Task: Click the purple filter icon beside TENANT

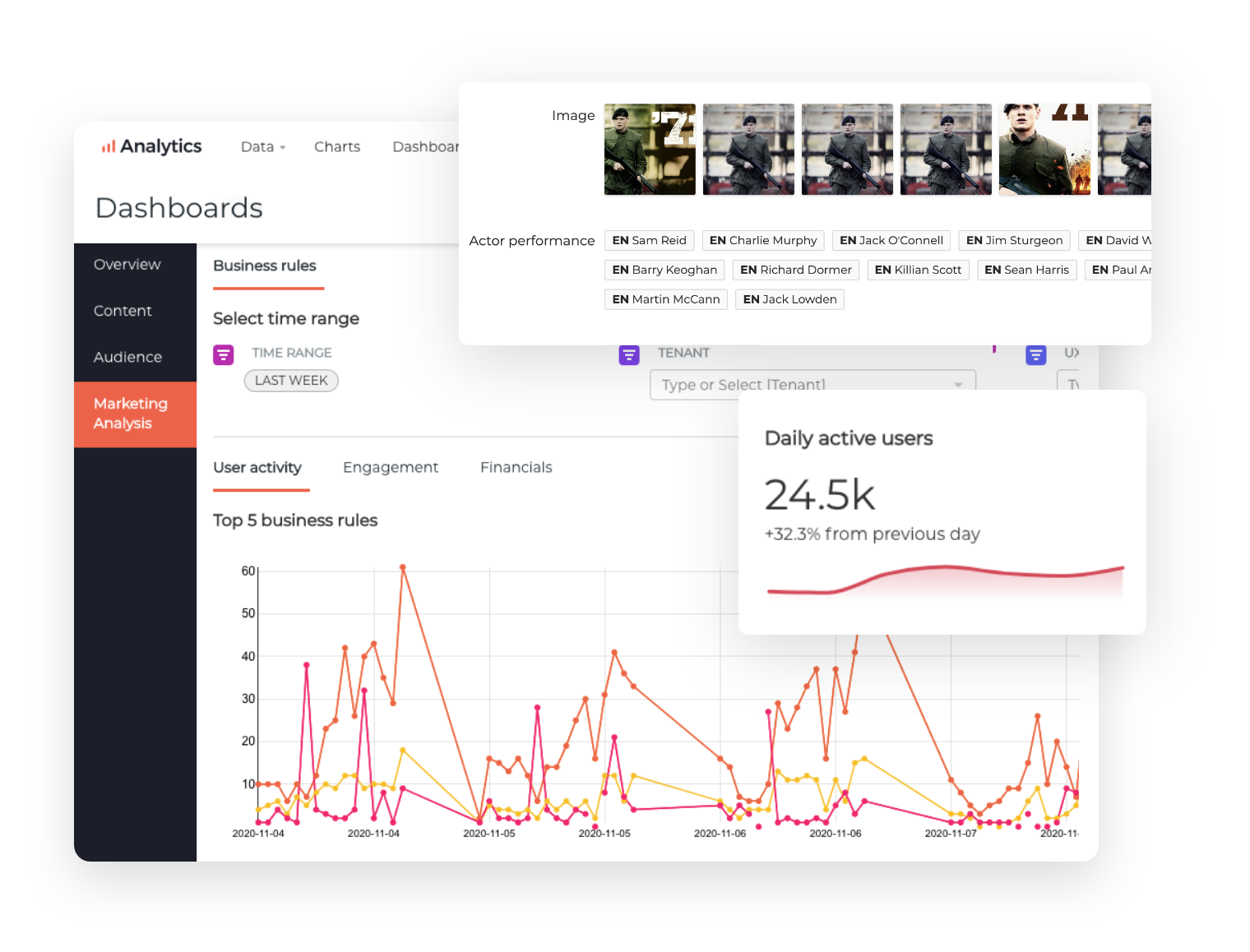Action: (629, 354)
